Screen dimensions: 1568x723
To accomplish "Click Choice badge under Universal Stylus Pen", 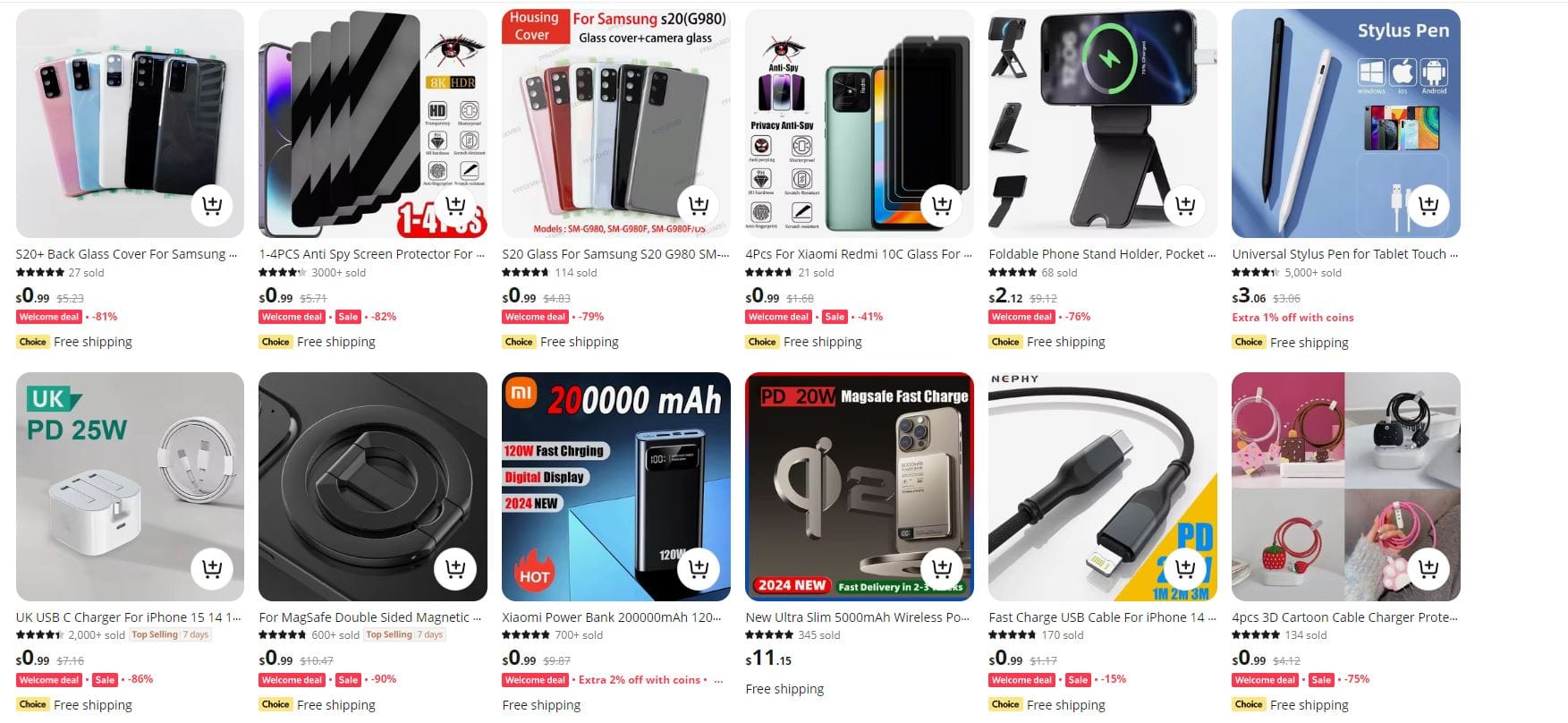I will click(1249, 342).
